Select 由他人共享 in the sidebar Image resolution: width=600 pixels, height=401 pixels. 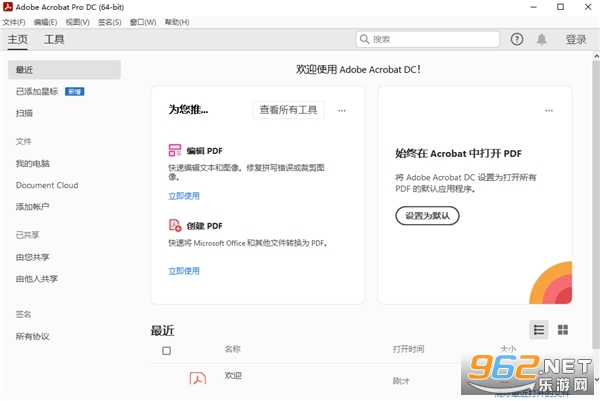(37, 279)
